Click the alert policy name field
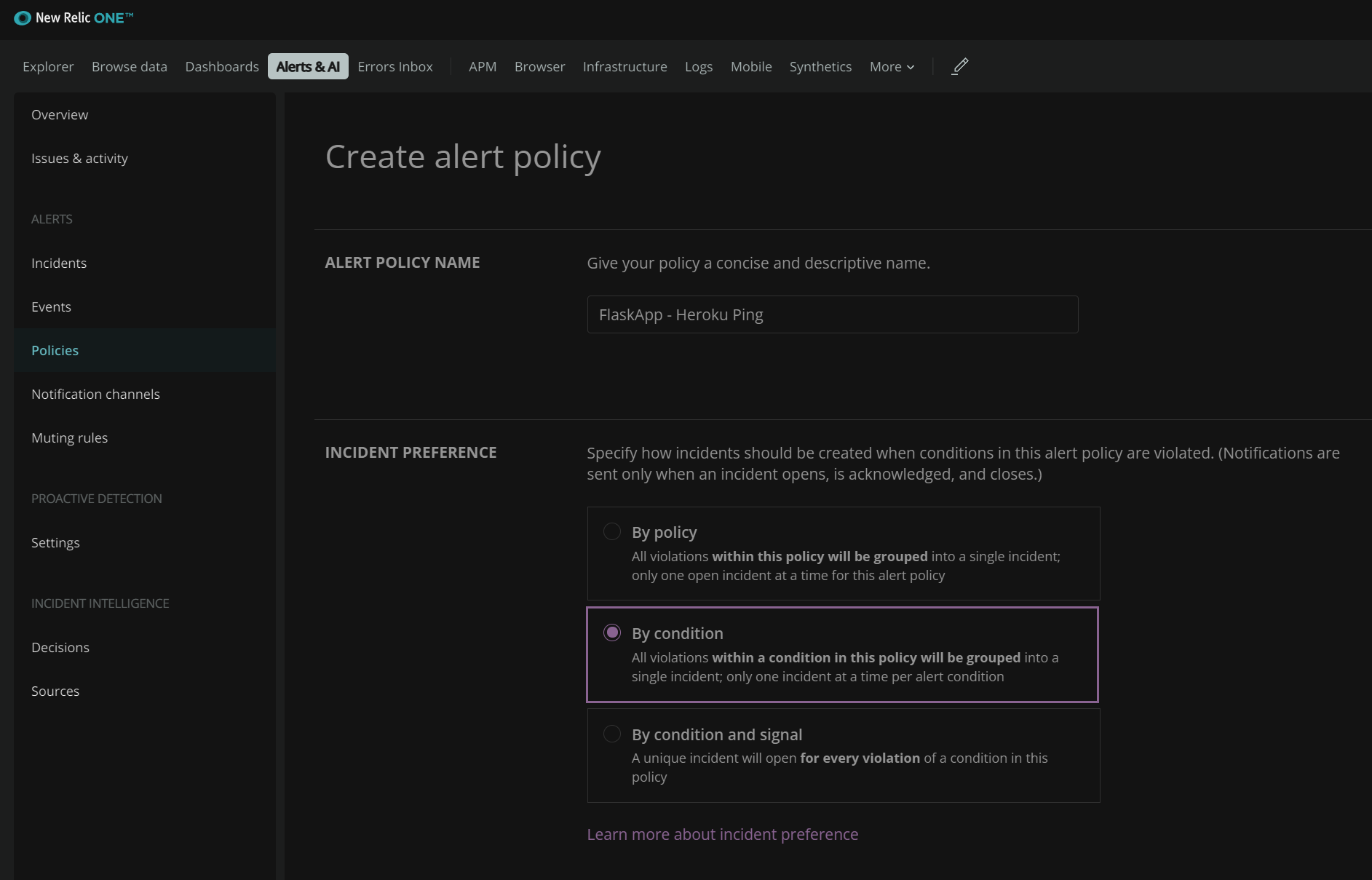This screenshot has width=1372, height=880. coord(833,314)
